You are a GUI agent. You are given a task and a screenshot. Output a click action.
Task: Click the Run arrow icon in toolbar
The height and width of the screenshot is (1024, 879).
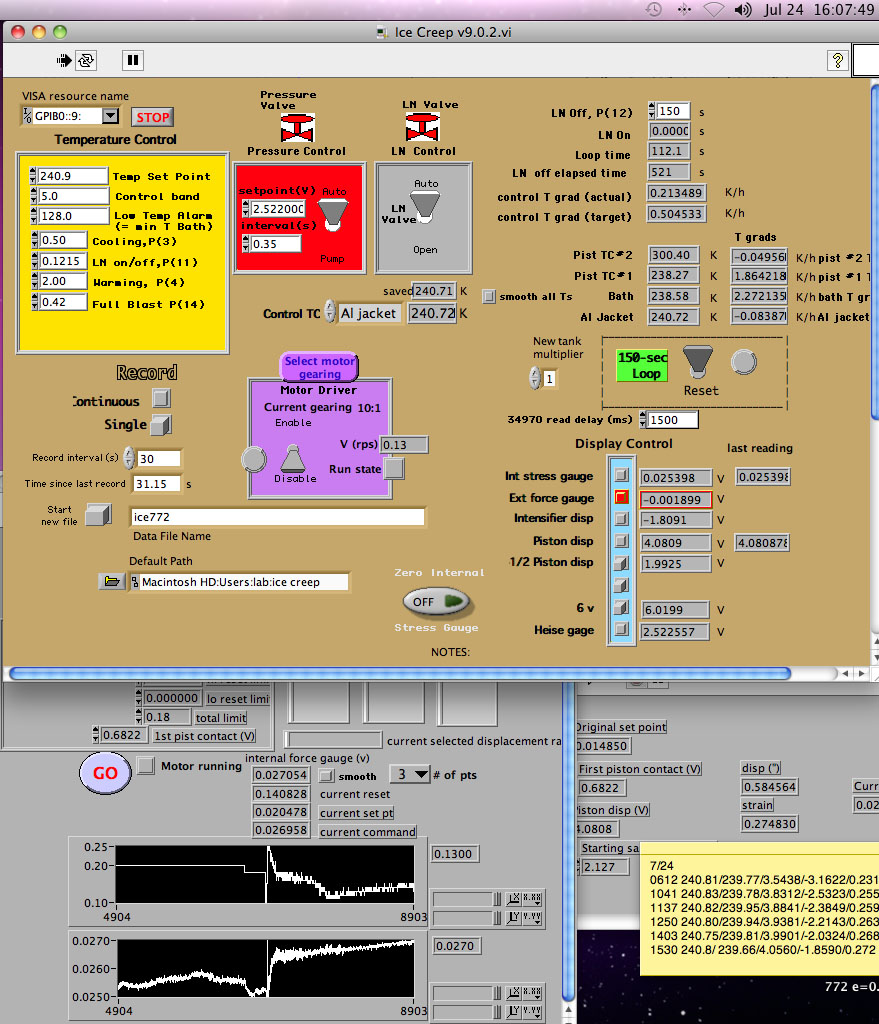[64, 61]
